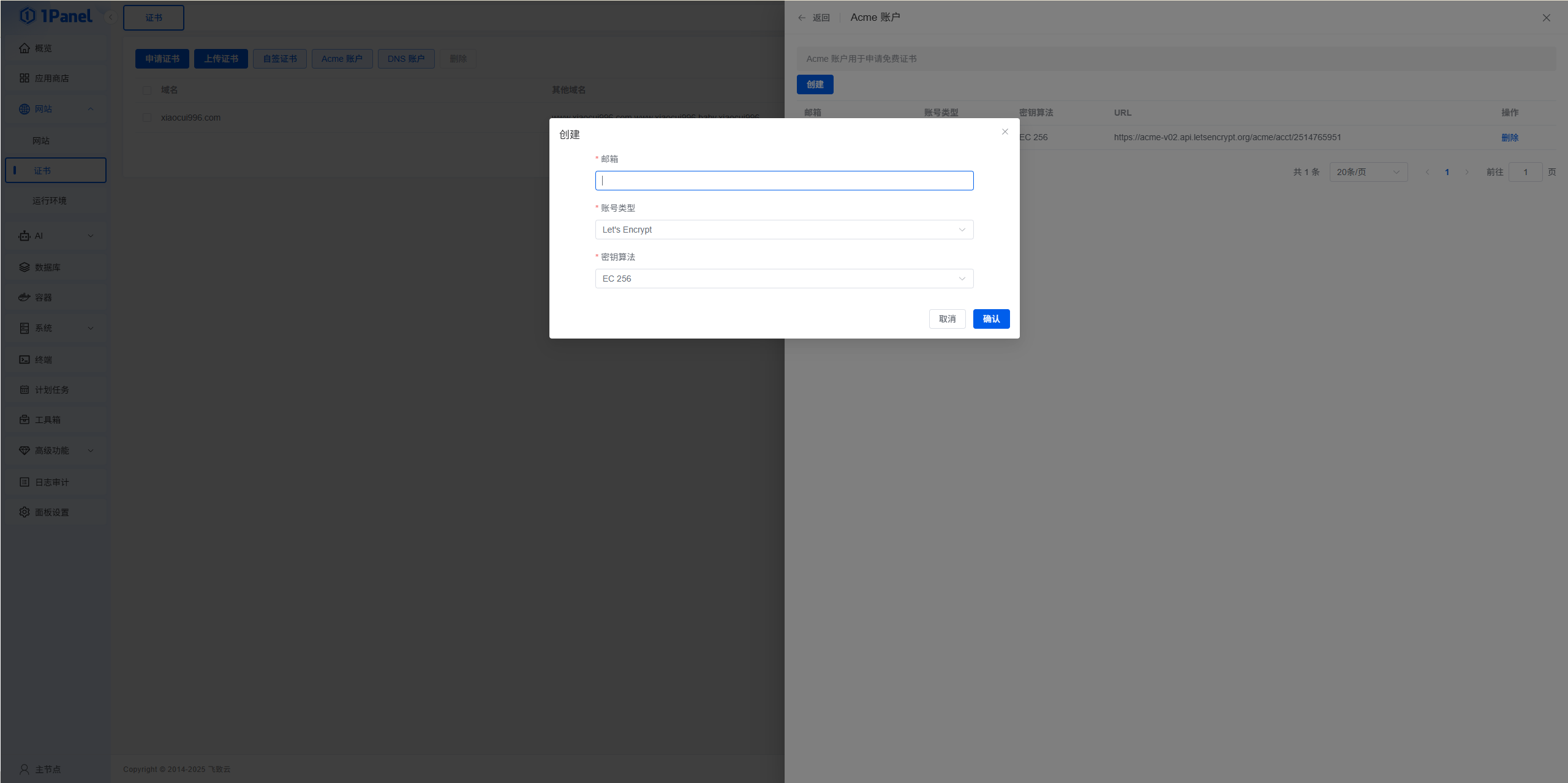The image size is (1568, 783).
Task: Open the 日志审计 sidebar menu item
Action: [52, 482]
